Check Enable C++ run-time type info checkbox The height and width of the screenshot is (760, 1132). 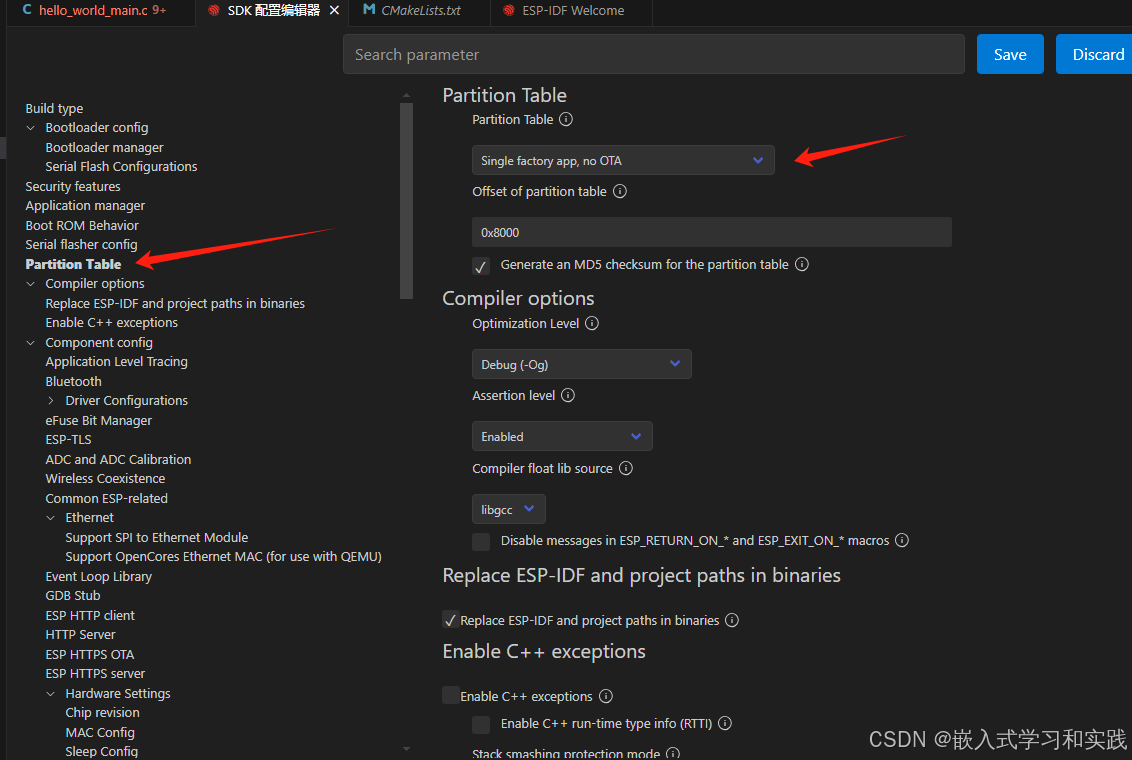click(481, 724)
